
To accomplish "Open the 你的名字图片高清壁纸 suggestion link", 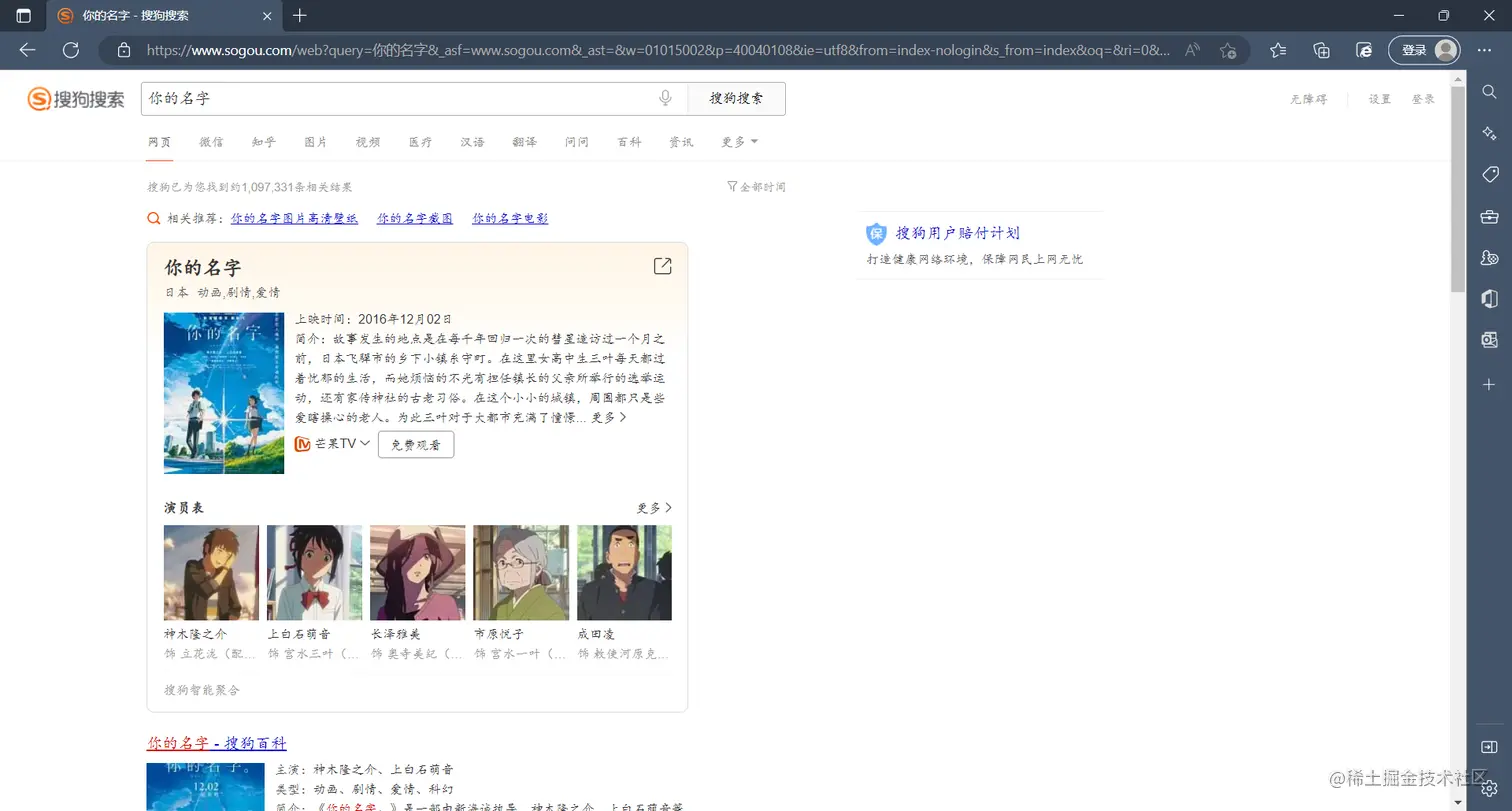I will pyautogui.click(x=294, y=218).
